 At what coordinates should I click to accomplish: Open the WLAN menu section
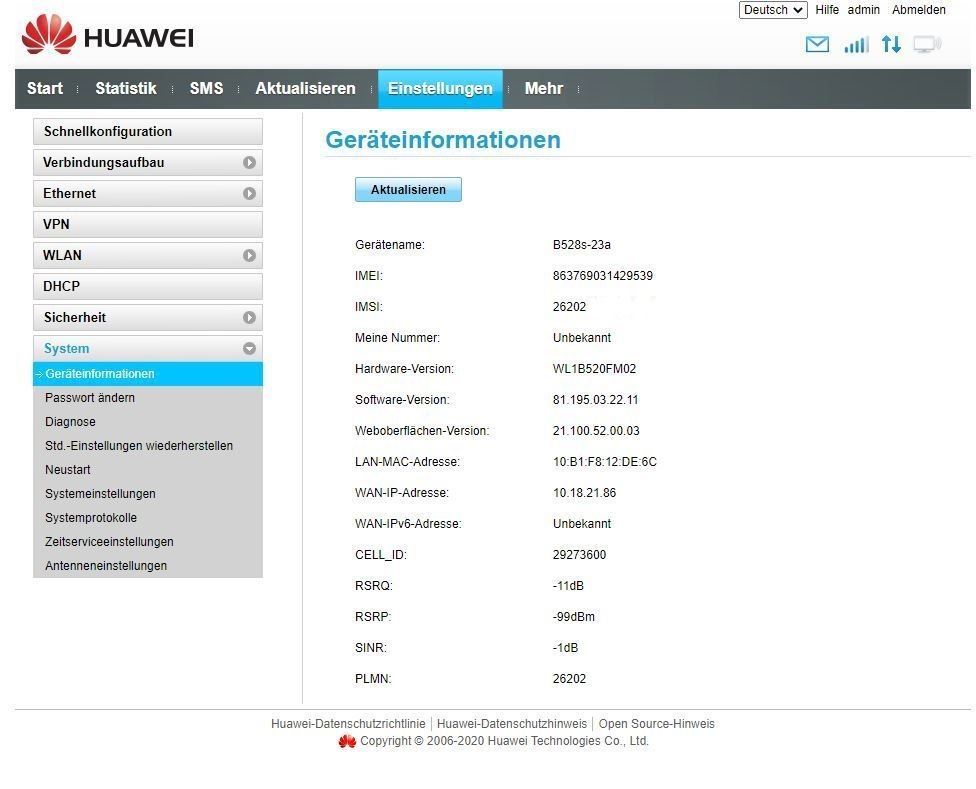click(148, 256)
